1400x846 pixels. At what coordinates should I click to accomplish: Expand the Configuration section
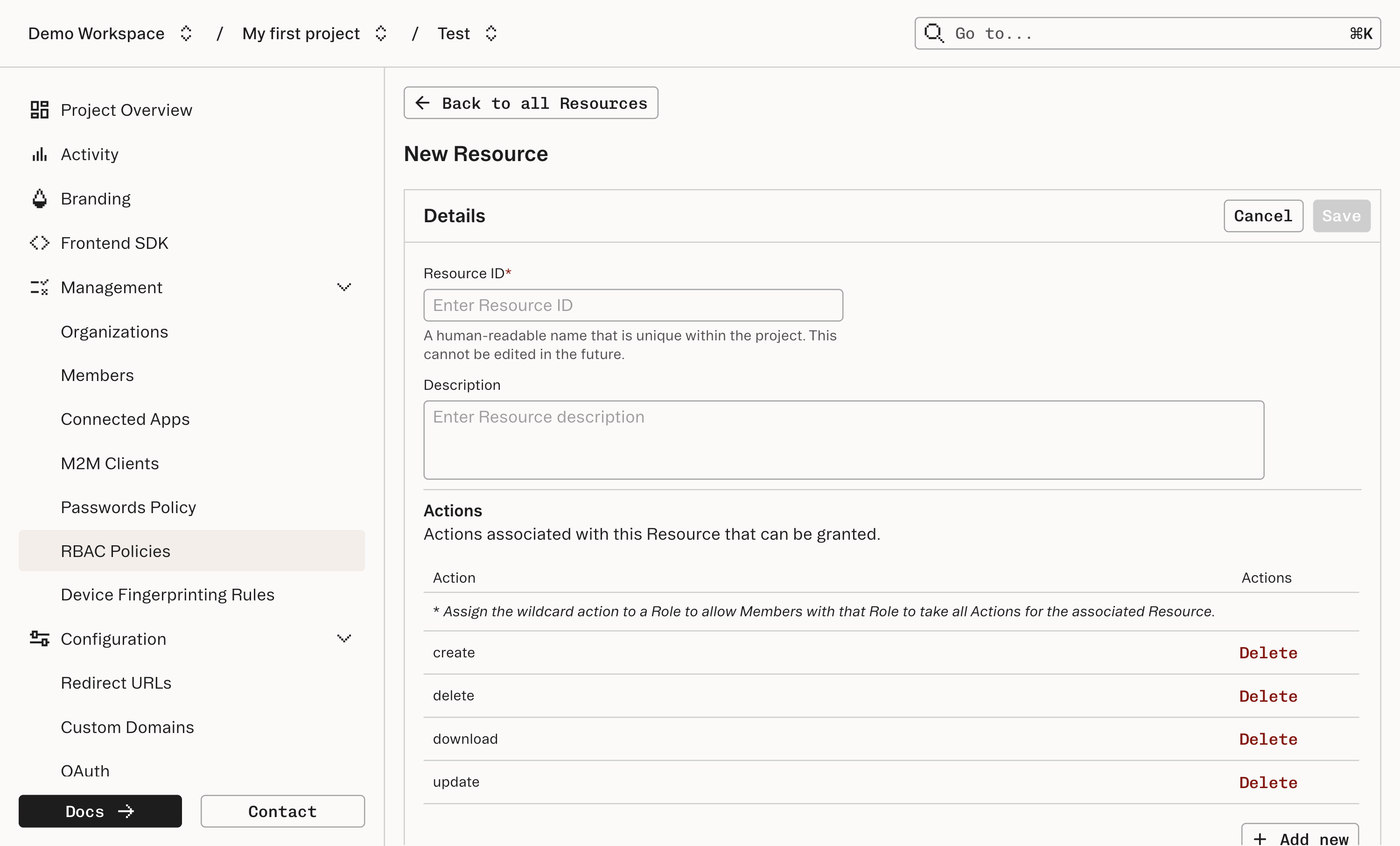point(344,639)
